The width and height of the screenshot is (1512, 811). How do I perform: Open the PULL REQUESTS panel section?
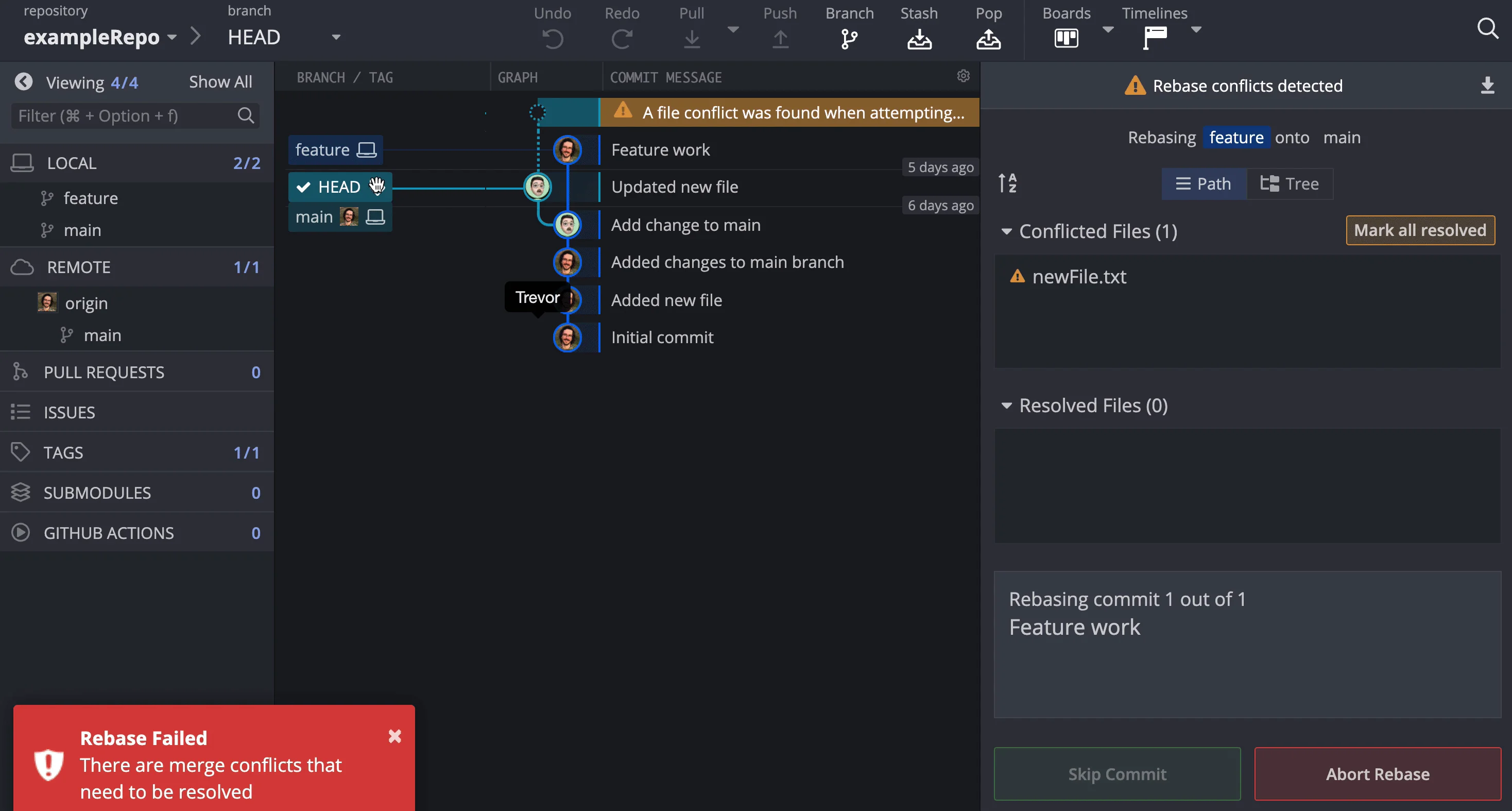click(104, 373)
